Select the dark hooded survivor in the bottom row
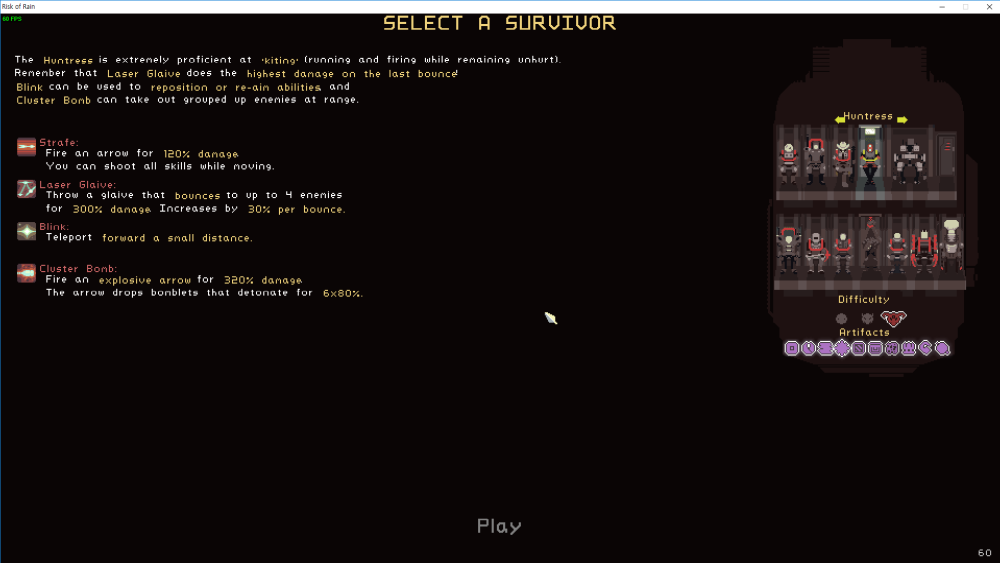 pos(869,248)
